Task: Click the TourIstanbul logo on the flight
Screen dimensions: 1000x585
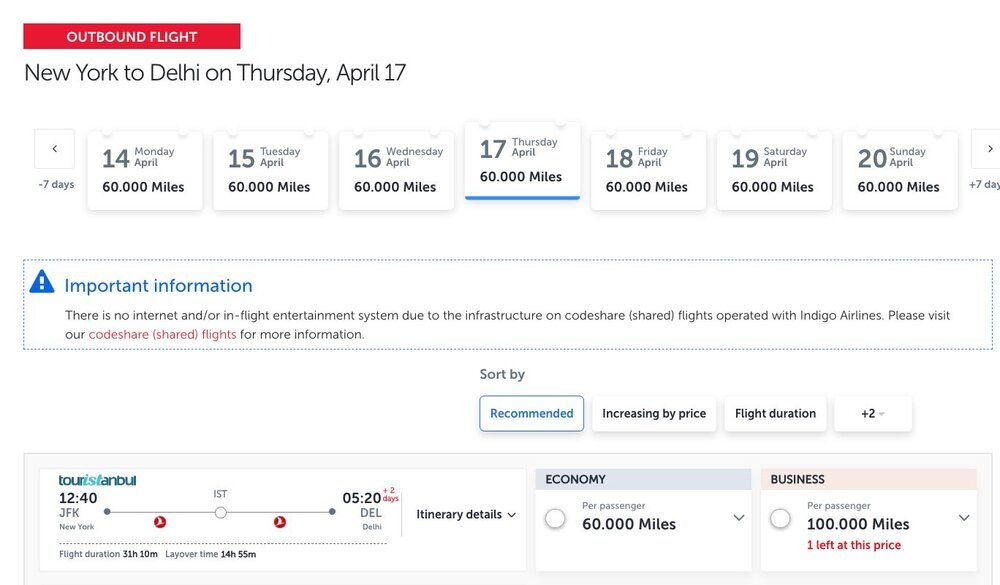Action: 97,480
